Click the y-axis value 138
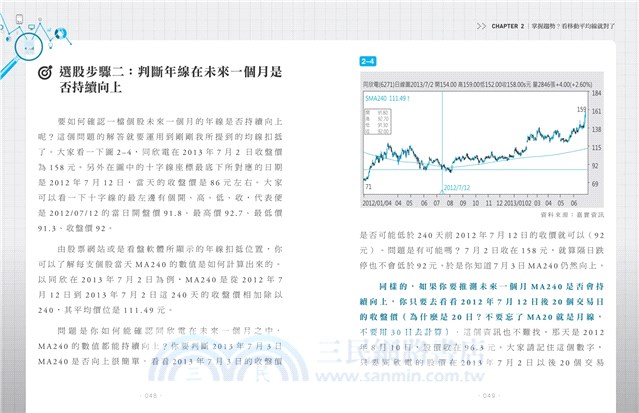Screen dimensions: 639x413 596,129
